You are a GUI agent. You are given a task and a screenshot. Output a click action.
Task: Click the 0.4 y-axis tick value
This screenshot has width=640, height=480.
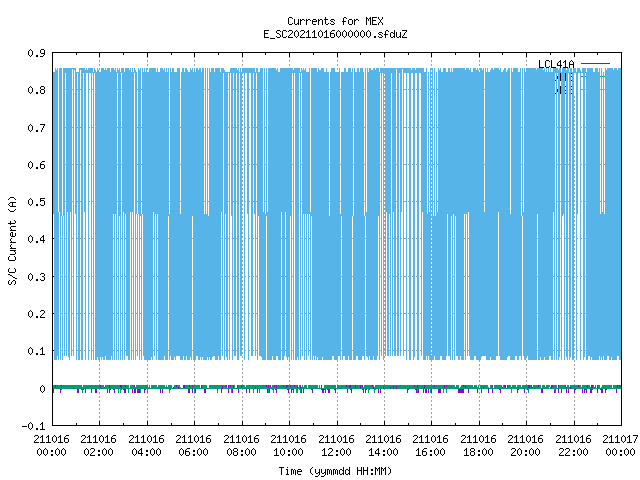tap(36, 239)
